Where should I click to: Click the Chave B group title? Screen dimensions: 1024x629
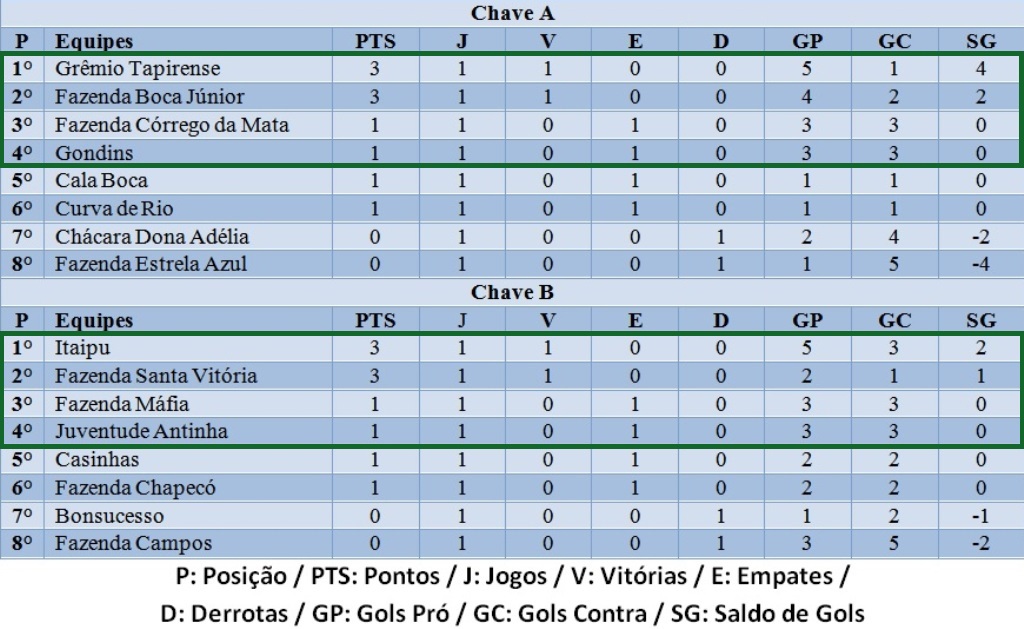click(512, 293)
